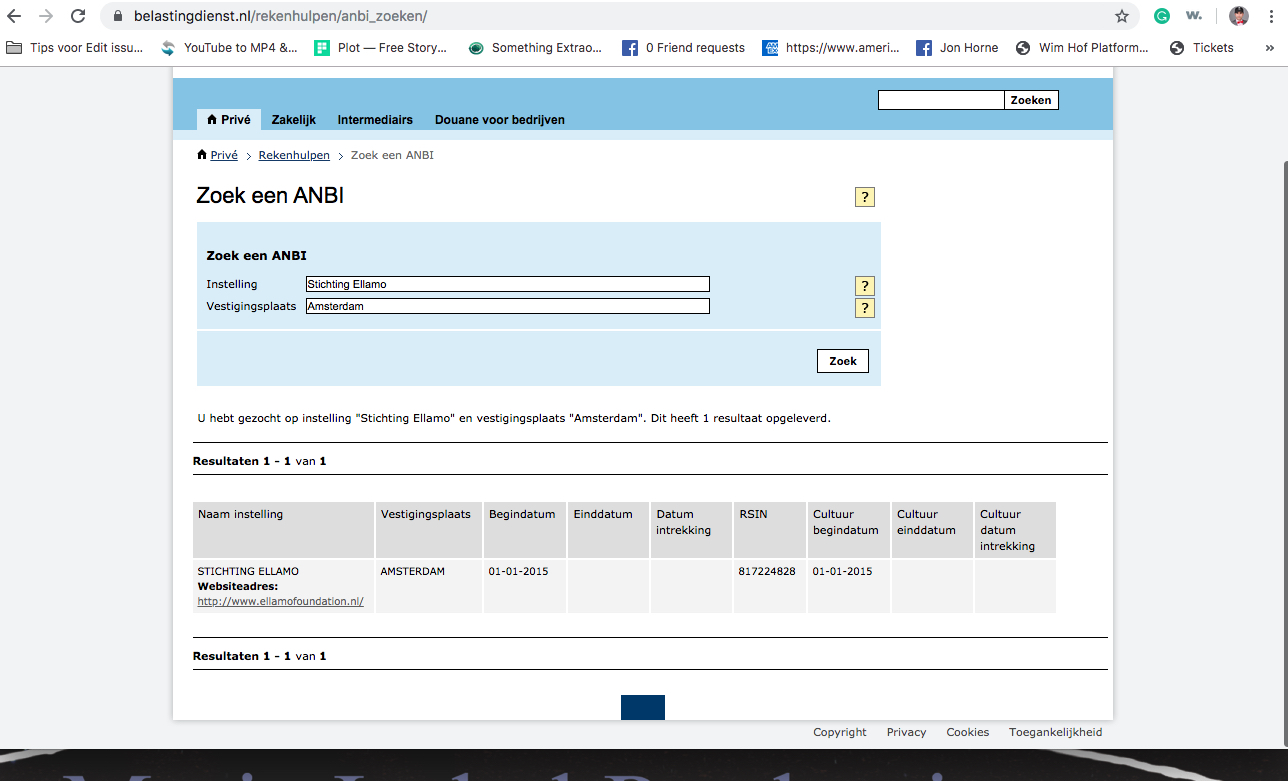The image size is (1288, 781).
Task: Click the Begindatum column header
Action: [x=525, y=530]
